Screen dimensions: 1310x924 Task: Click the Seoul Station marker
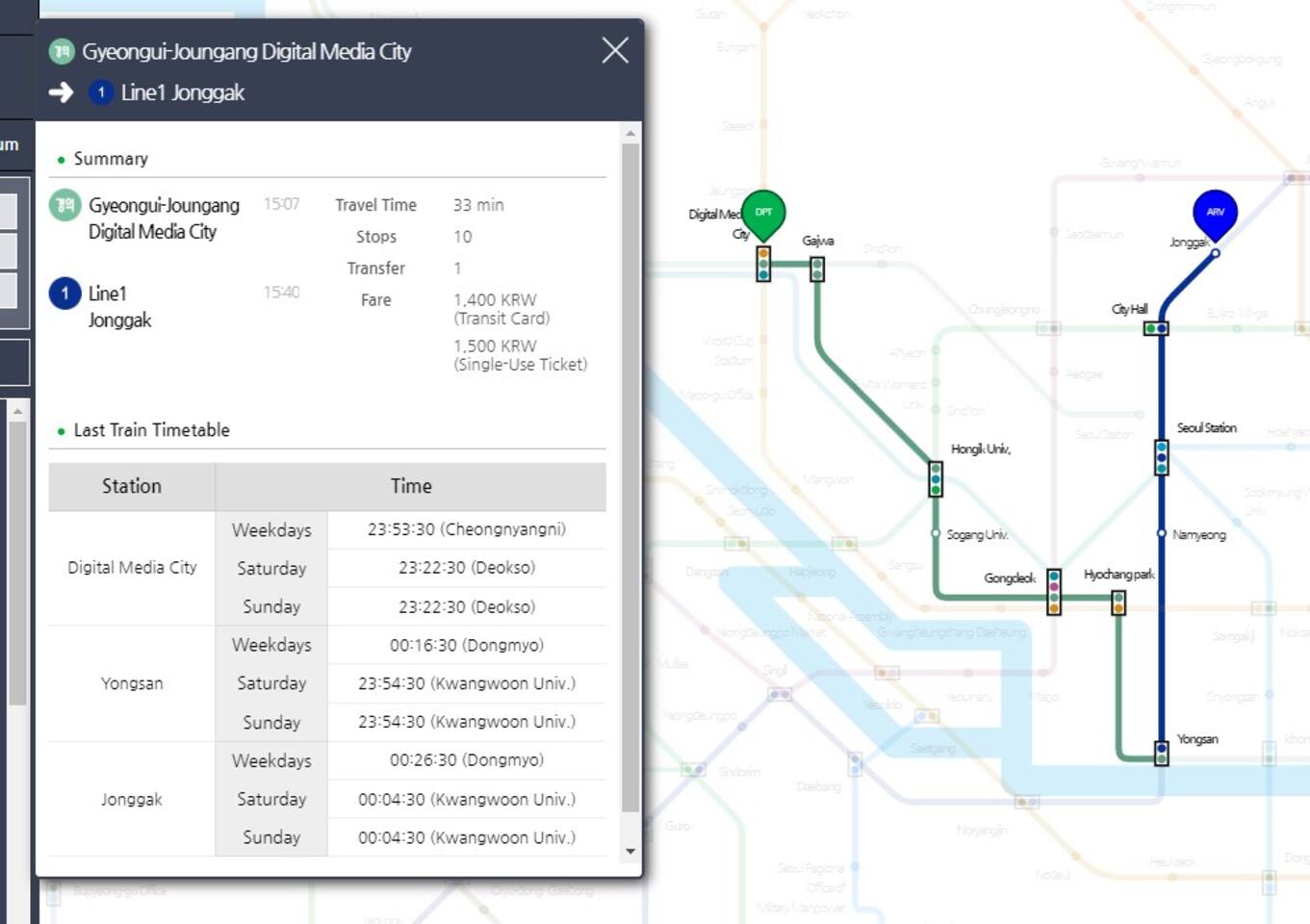point(1162,457)
